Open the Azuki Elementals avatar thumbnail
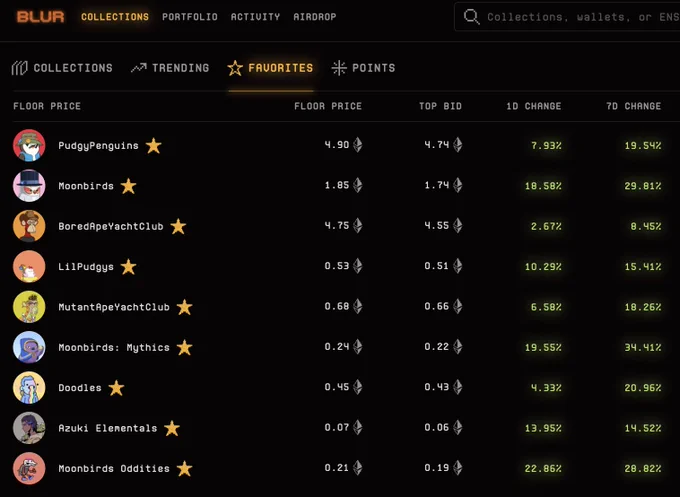The image size is (680, 497). click(29, 428)
